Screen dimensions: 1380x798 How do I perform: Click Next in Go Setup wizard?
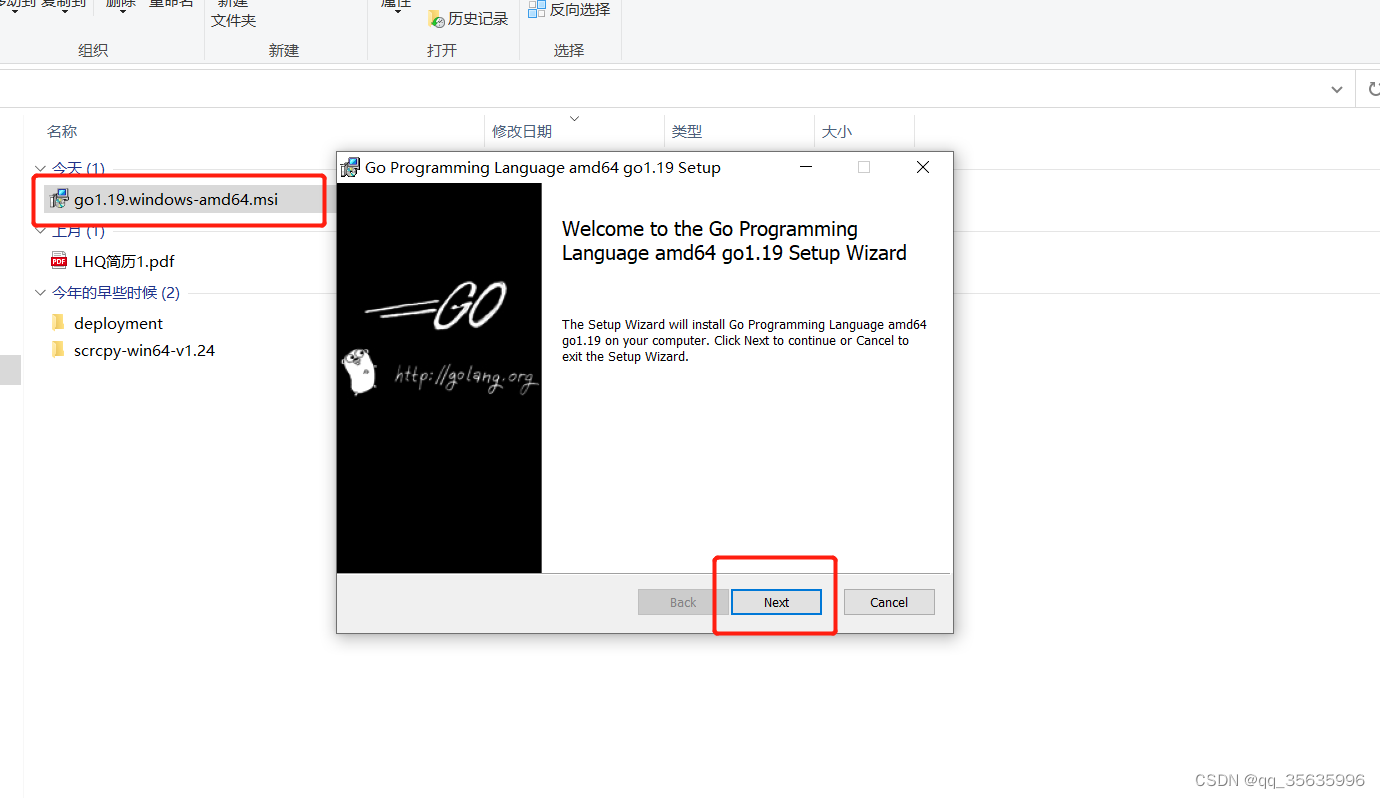pyautogui.click(x=776, y=602)
